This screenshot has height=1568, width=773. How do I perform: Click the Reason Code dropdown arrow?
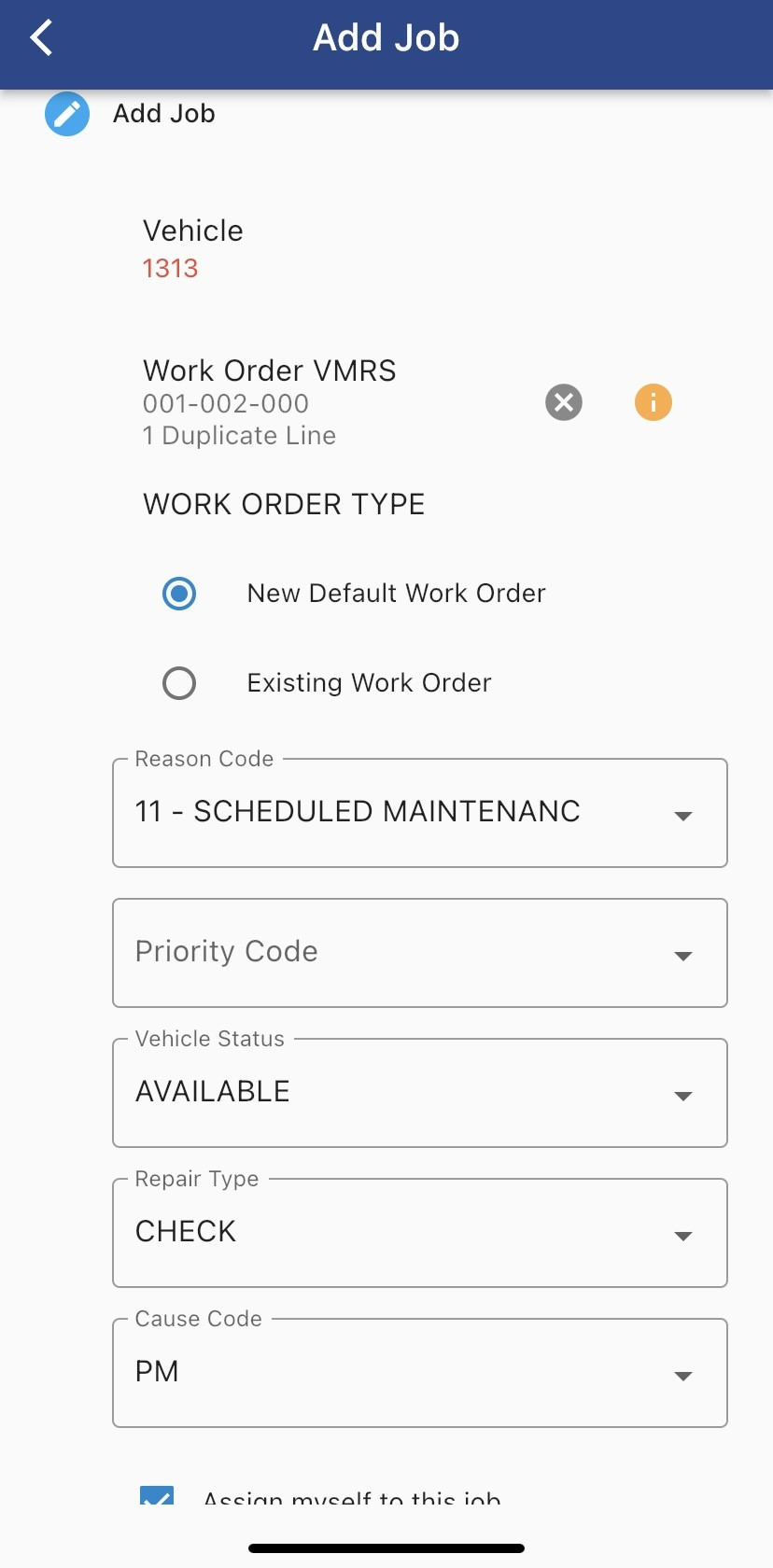coord(683,816)
